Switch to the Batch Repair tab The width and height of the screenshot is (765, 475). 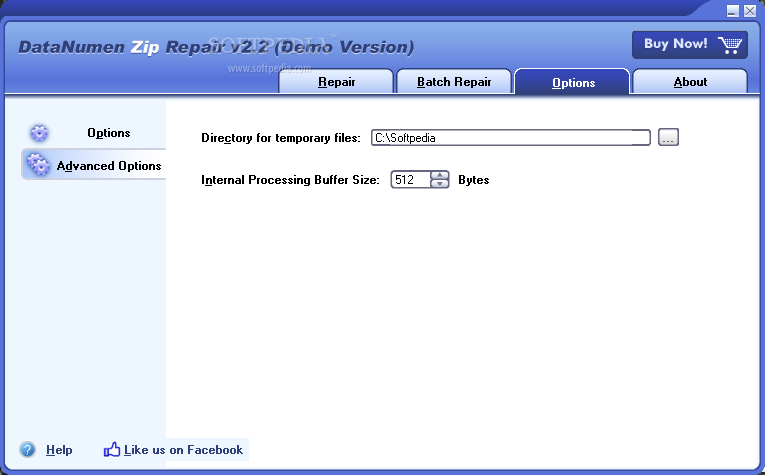point(454,82)
